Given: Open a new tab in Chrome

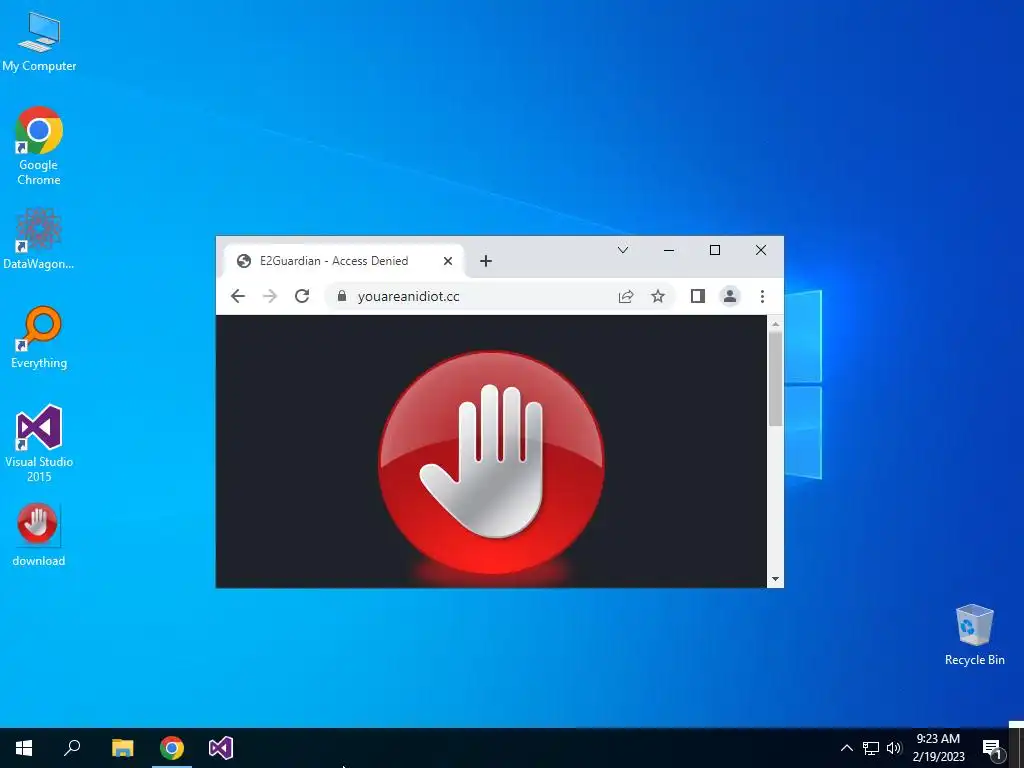Looking at the screenshot, I should click(486, 261).
